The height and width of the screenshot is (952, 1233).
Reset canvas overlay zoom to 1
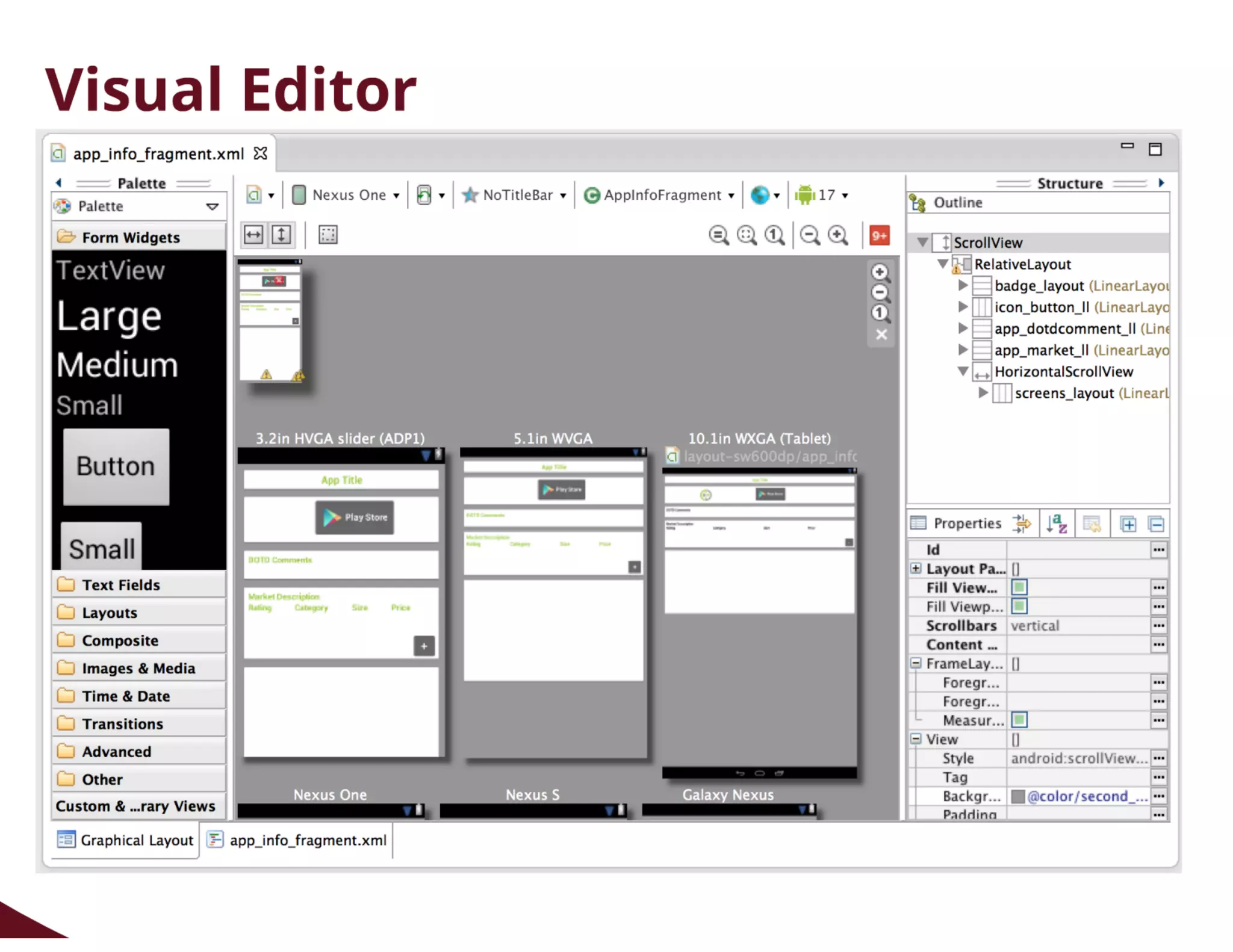point(880,314)
